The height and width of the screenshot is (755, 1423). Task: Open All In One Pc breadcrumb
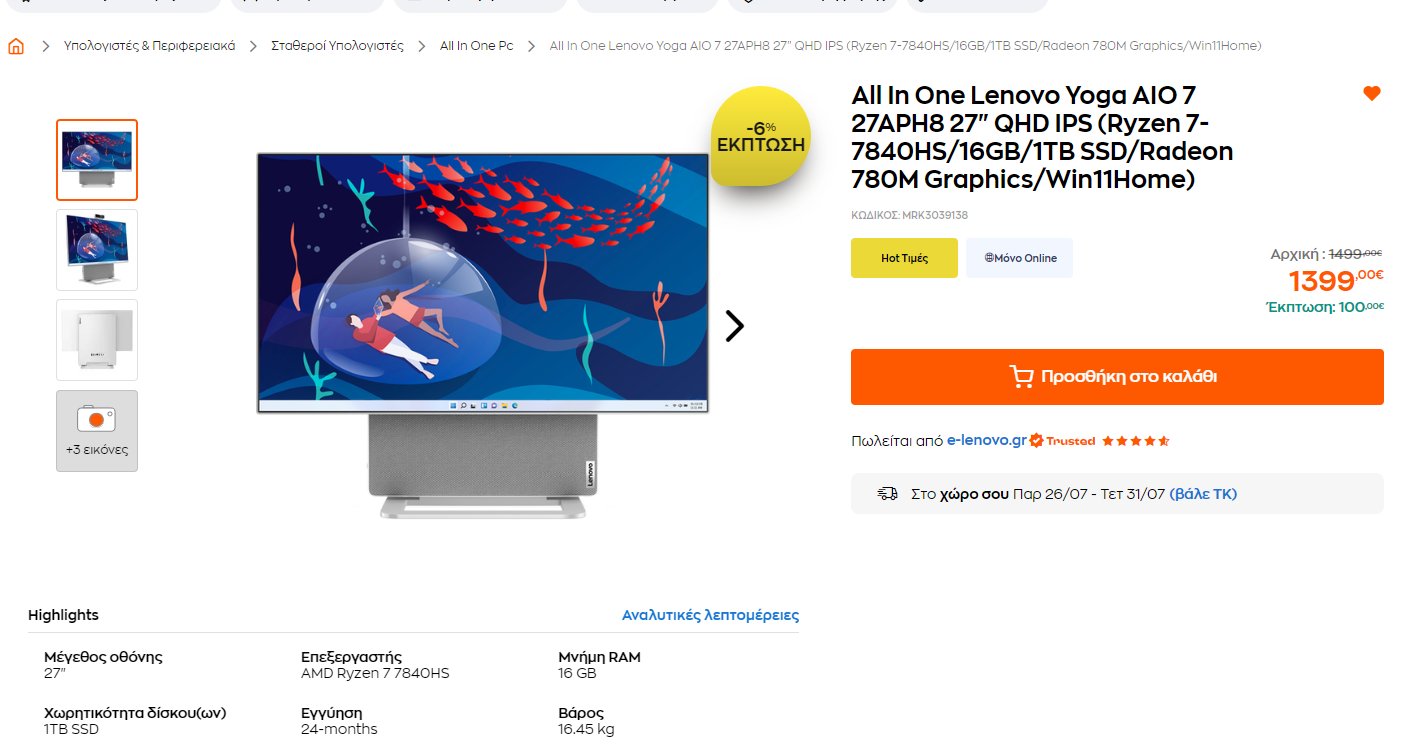coord(477,46)
